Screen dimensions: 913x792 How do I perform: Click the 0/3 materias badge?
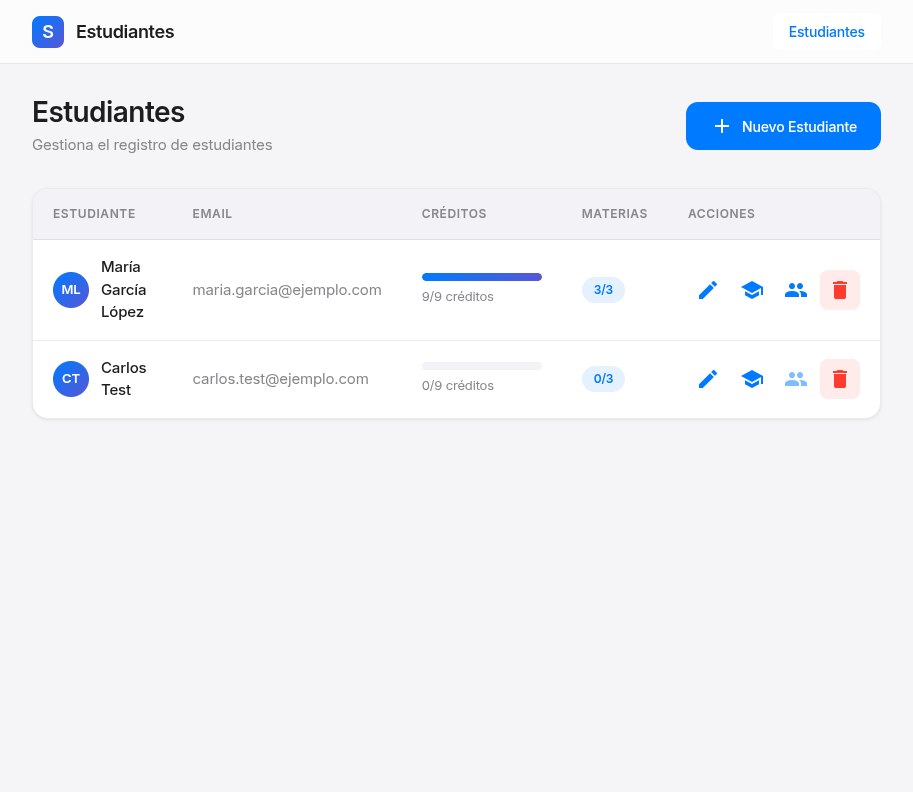click(603, 379)
